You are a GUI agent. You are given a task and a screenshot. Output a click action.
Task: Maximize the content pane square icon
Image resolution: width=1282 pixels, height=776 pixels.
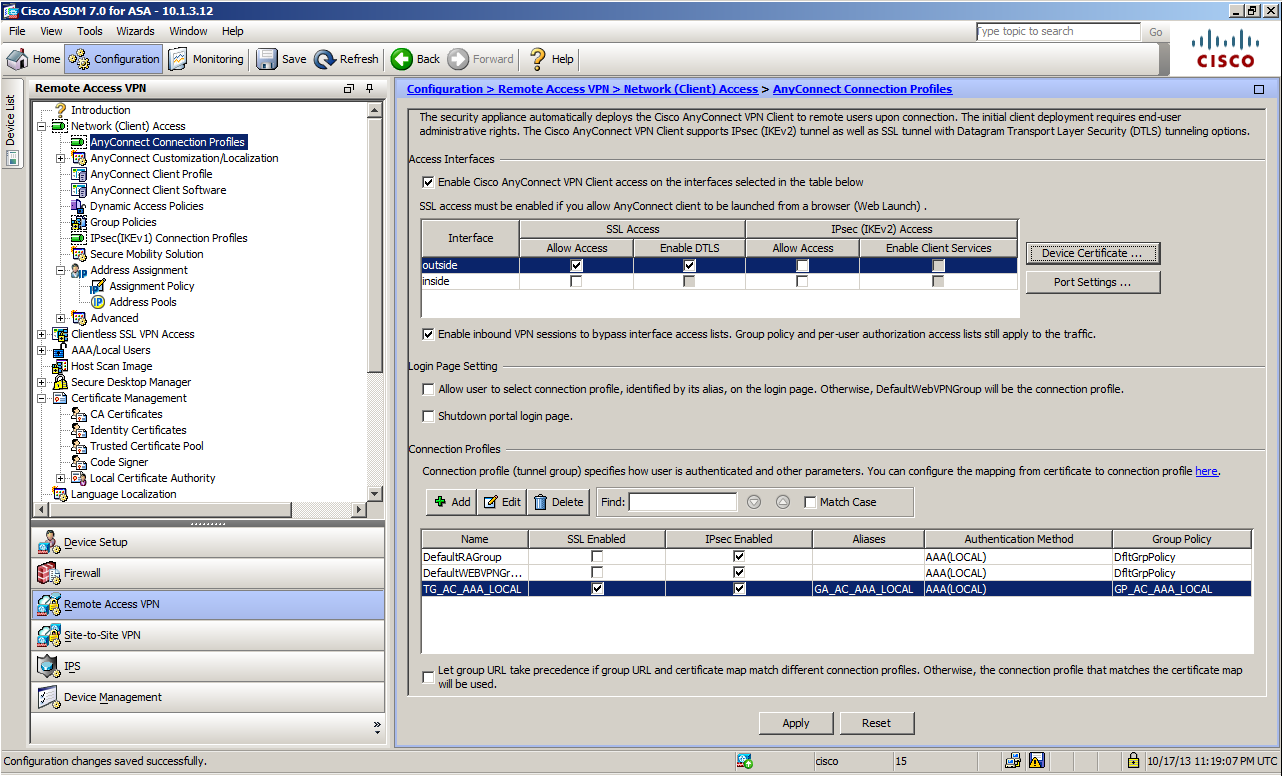pyautogui.click(x=1259, y=90)
